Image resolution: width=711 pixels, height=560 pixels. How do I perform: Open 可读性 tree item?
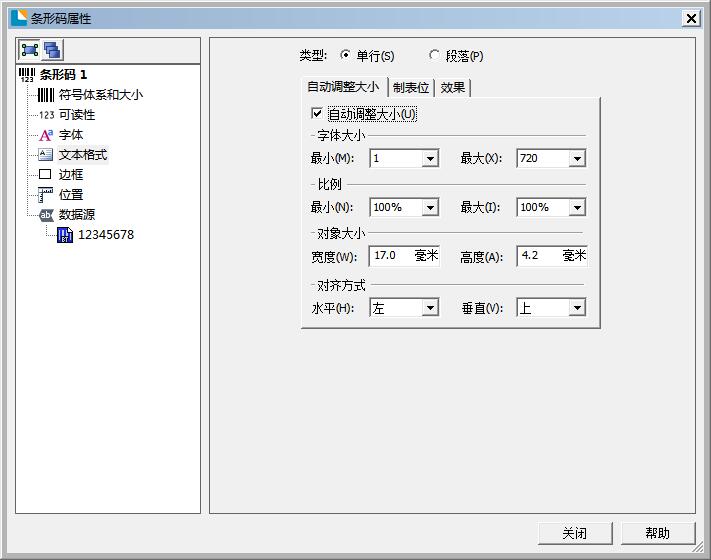(77, 115)
